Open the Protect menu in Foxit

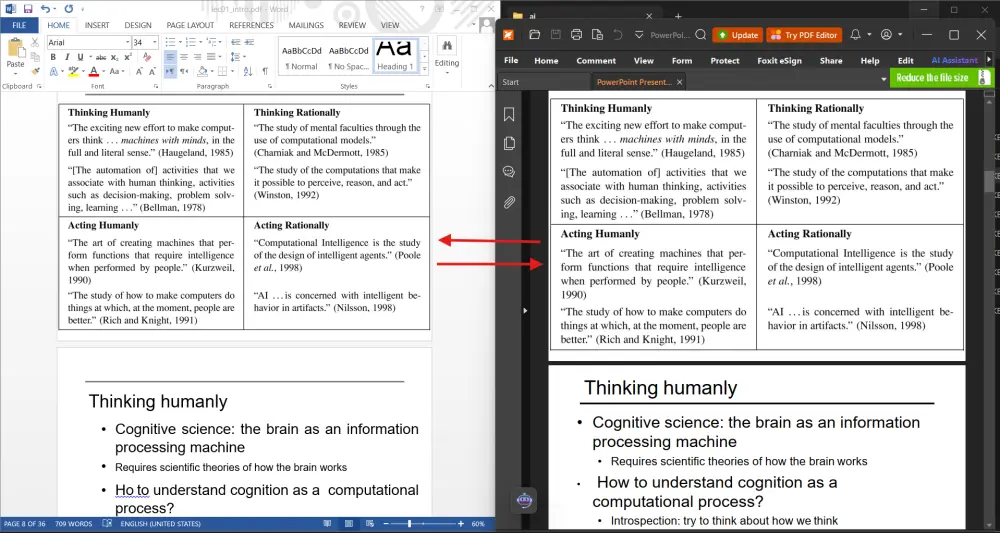coord(724,61)
